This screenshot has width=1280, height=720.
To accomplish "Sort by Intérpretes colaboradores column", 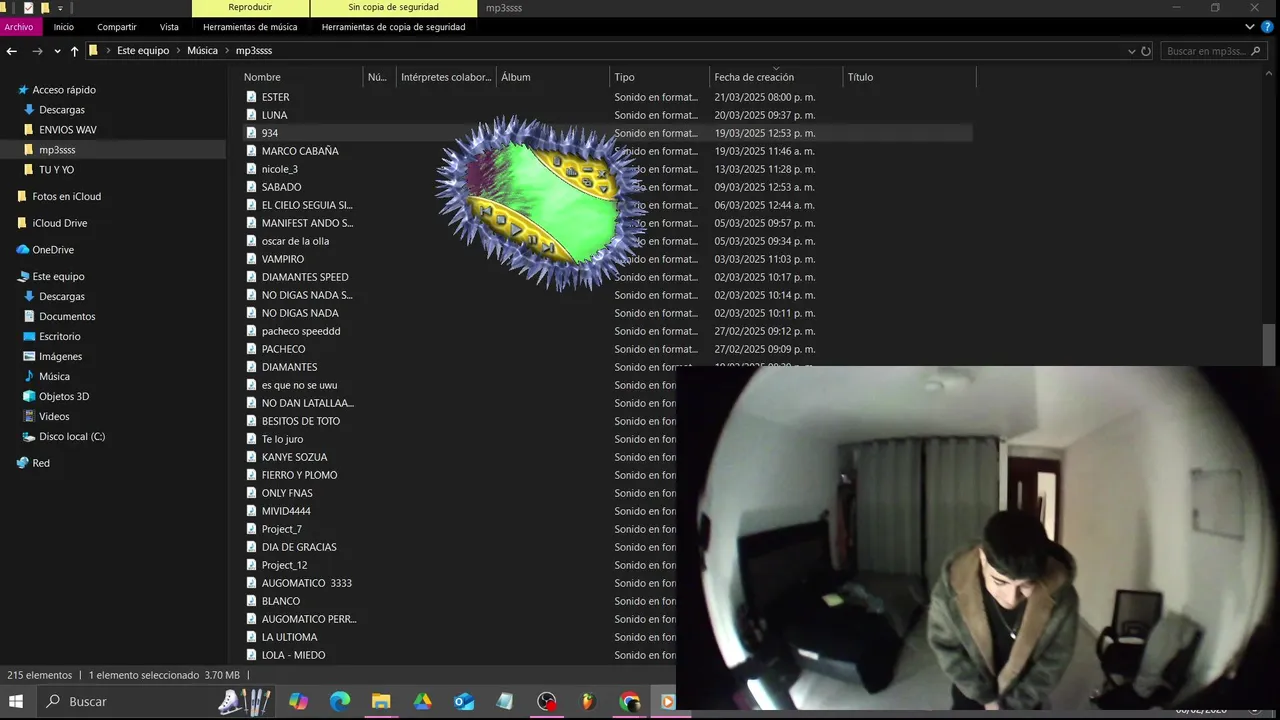I will (446, 77).
